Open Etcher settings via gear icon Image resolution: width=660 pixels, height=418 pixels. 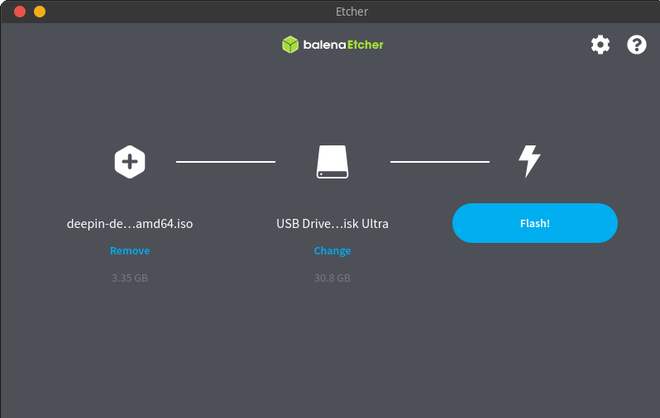(x=600, y=45)
